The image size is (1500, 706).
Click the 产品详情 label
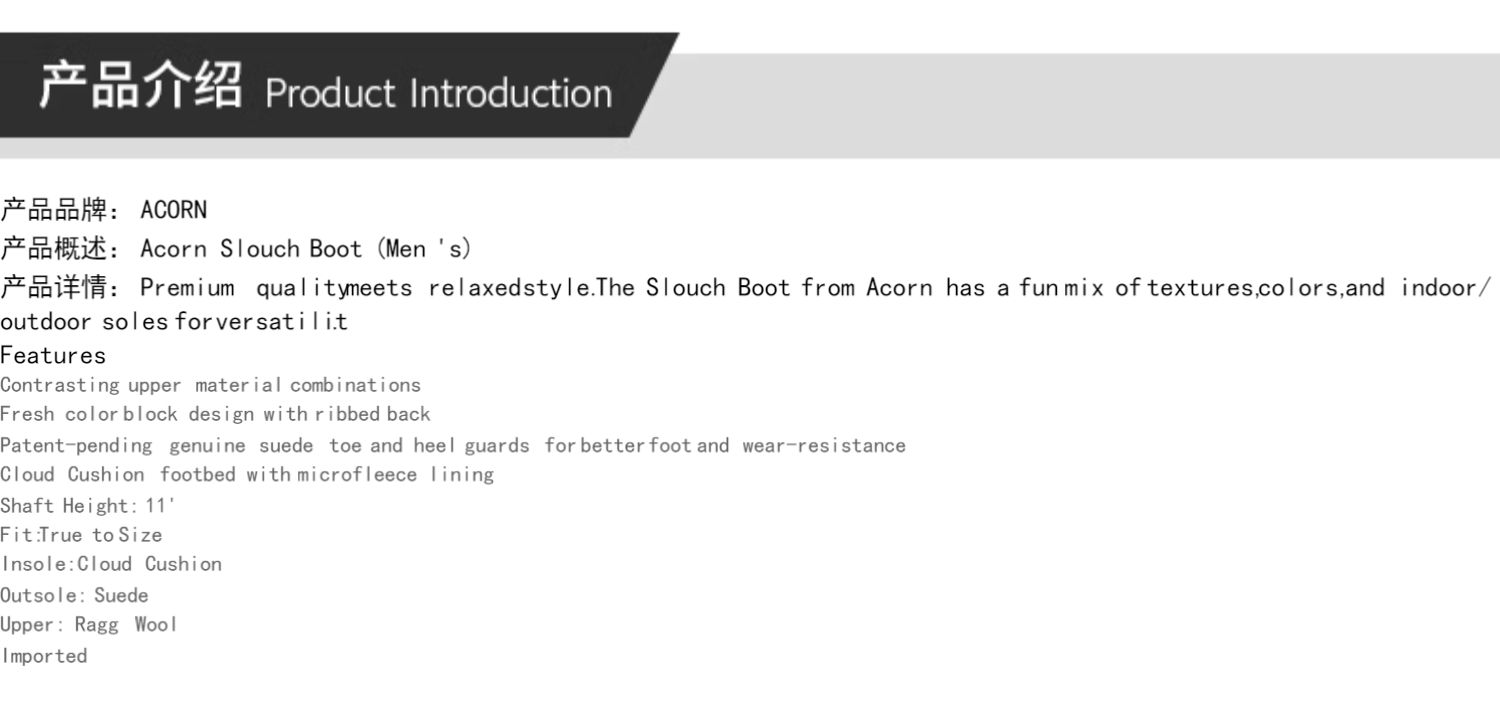54,288
